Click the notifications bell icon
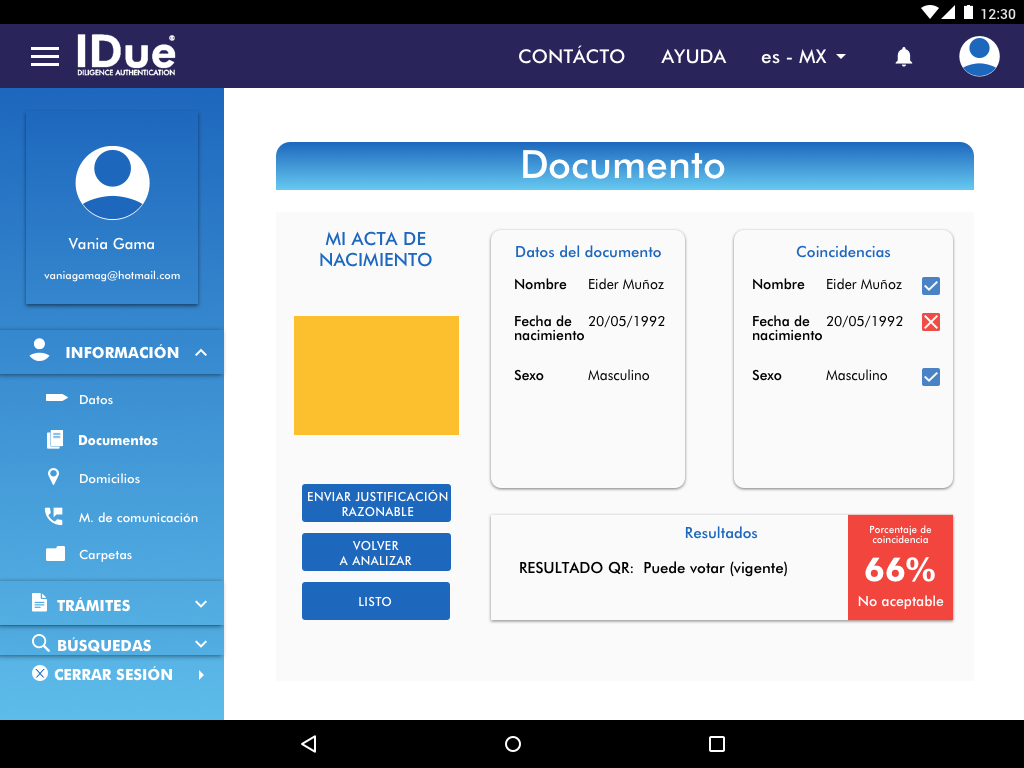 point(903,57)
